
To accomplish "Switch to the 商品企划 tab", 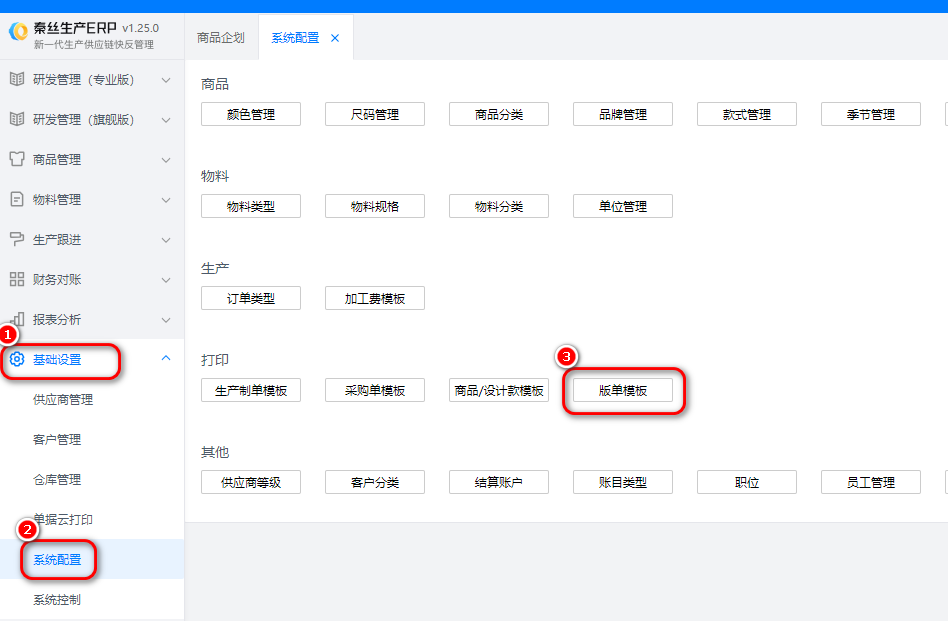I will point(221,38).
